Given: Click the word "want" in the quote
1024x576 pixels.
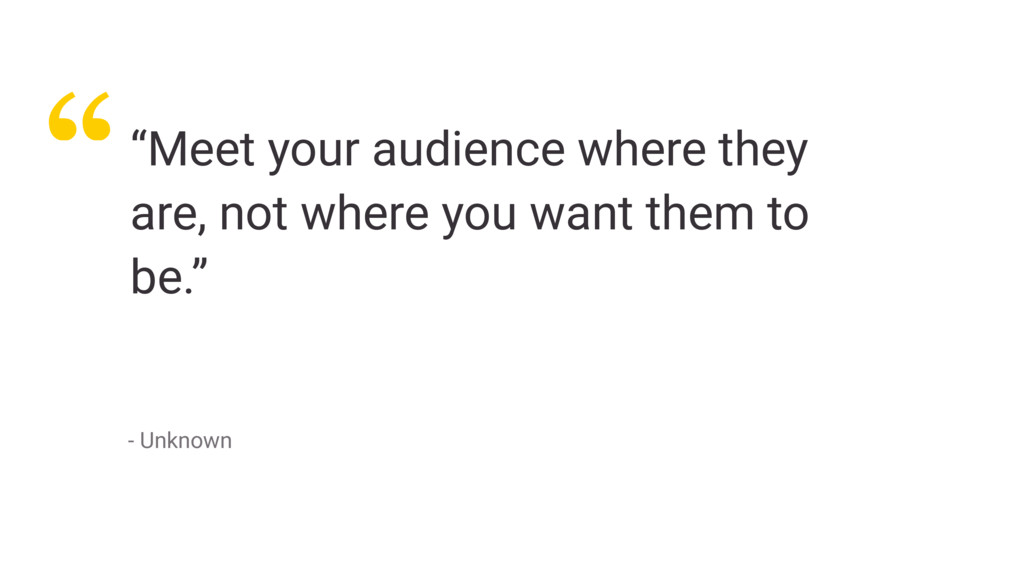Looking at the screenshot, I should pyautogui.click(x=582, y=214).
